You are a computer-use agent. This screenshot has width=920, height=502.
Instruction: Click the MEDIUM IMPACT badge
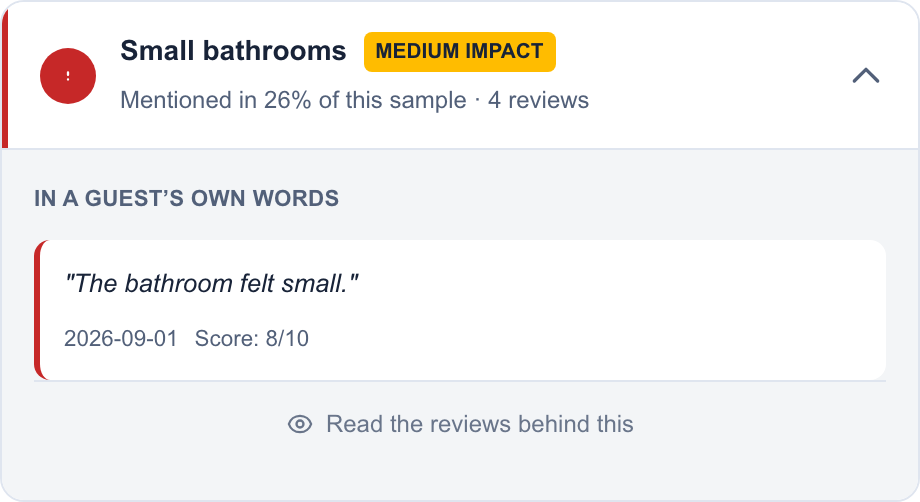pyautogui.click(x=459, y=52)
